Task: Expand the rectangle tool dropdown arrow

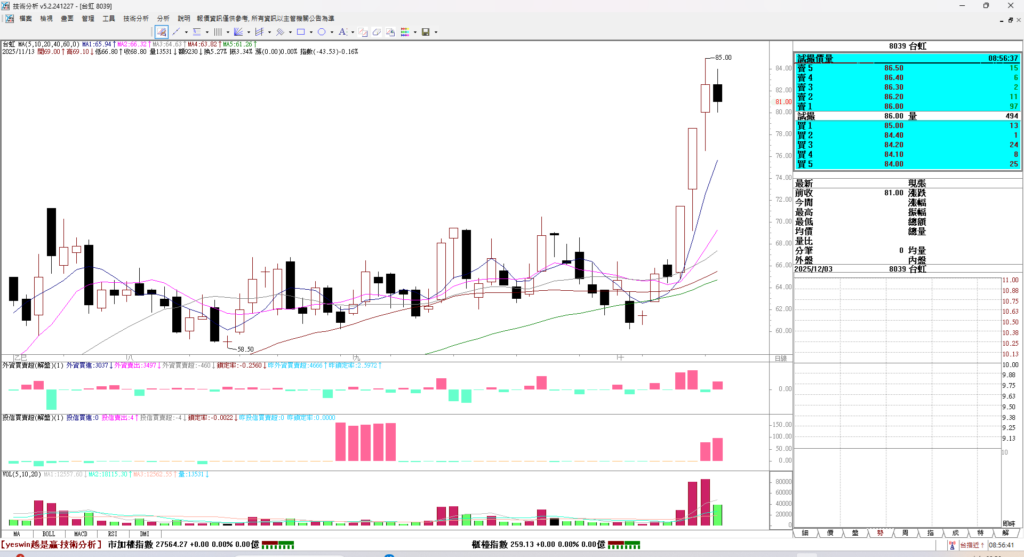Action: pyautogui.click(x=310, y=32)
